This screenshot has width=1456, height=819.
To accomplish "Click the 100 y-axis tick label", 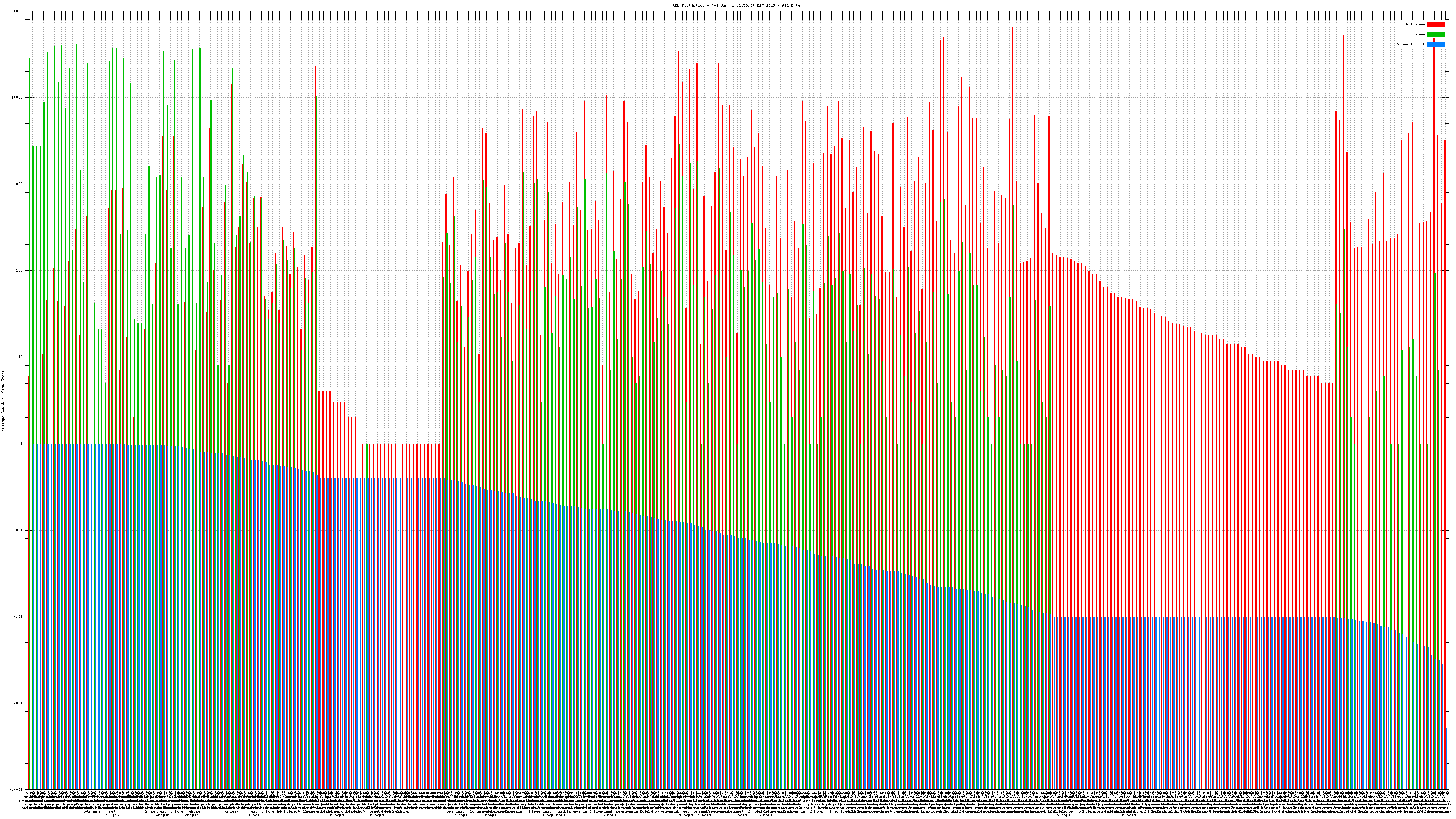I will [x=20, y=270].
